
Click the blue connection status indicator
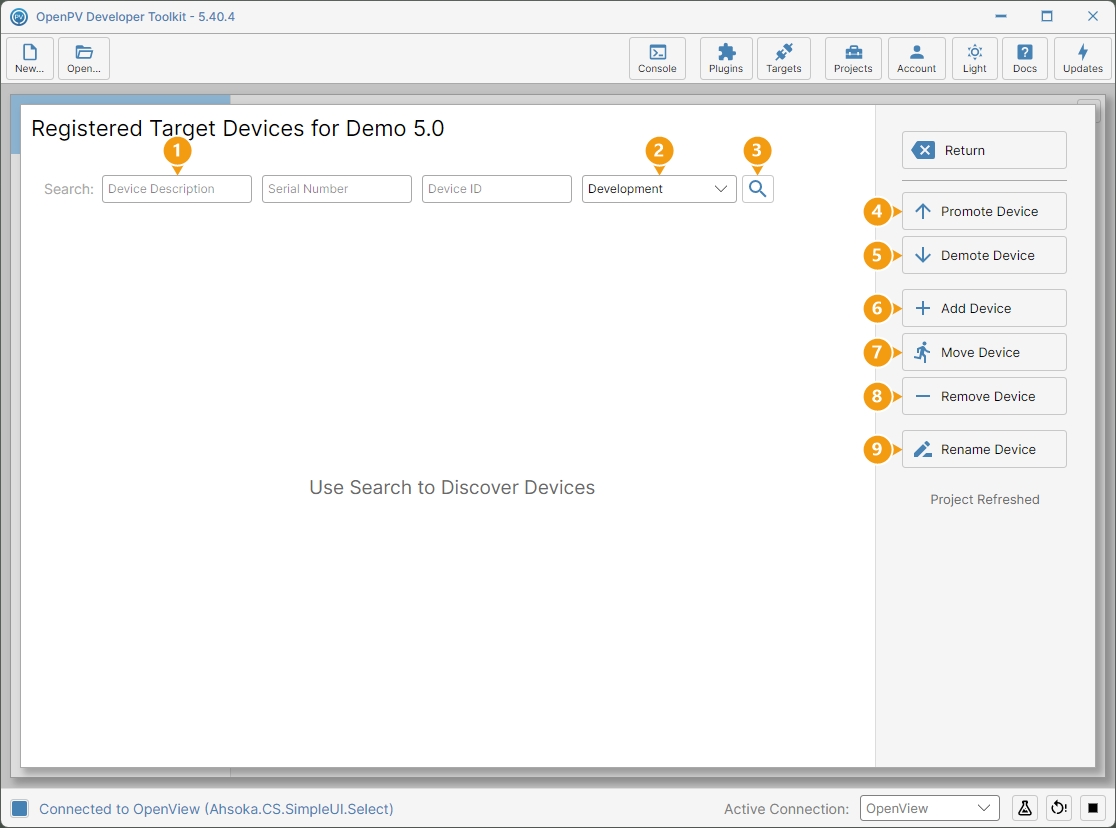pos(20,808)
